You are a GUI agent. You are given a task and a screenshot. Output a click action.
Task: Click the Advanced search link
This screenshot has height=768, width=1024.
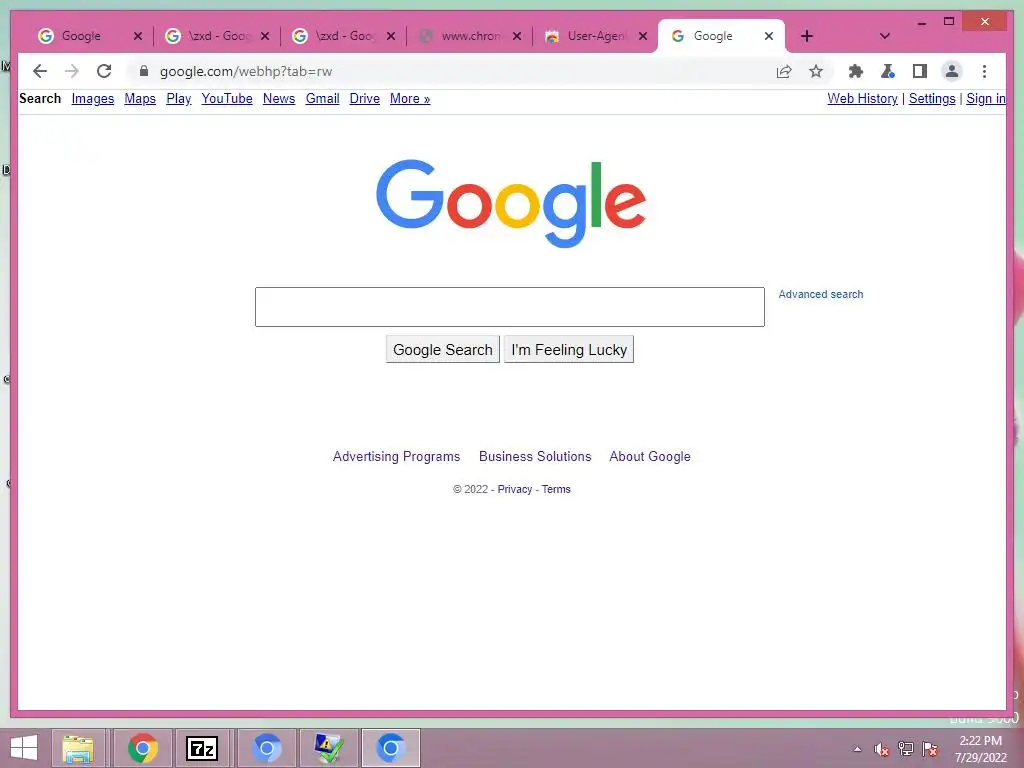click(x=820, y=295)
